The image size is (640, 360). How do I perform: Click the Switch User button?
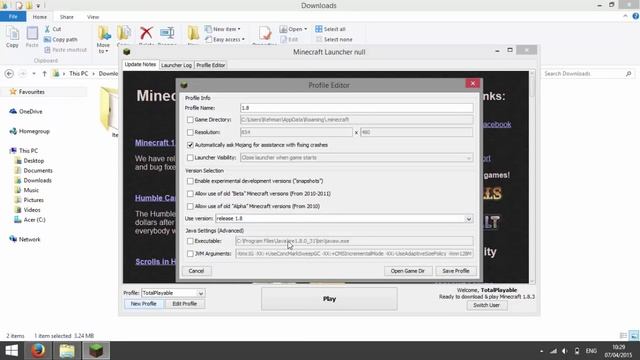click(487, 305)
